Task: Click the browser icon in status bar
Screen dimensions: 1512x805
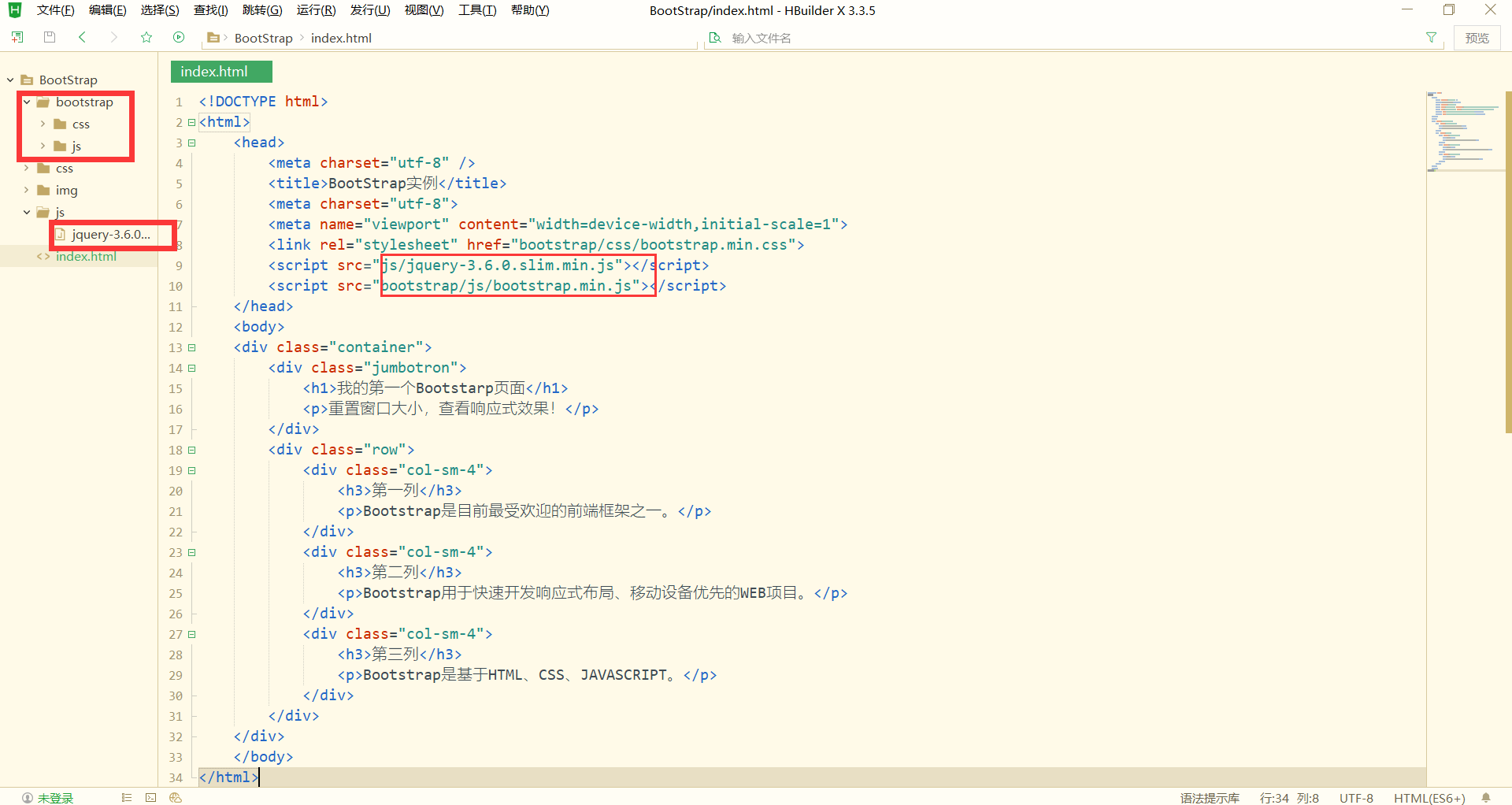Action: point(176,798)
